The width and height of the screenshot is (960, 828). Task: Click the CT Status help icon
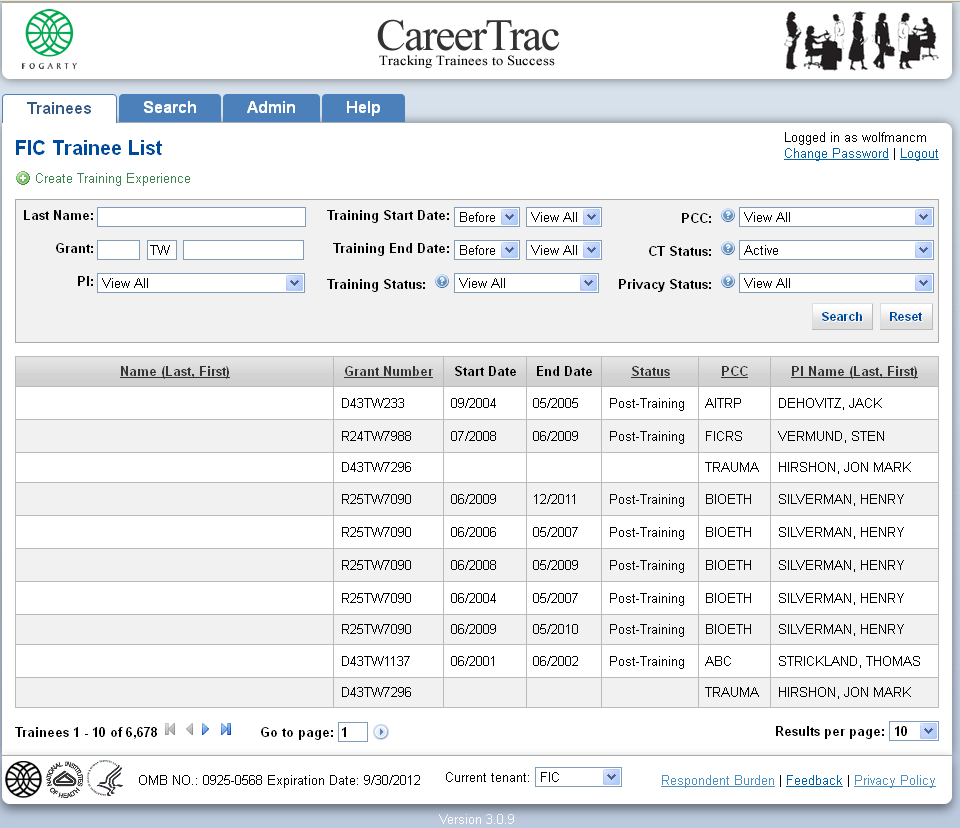(728, 250)
